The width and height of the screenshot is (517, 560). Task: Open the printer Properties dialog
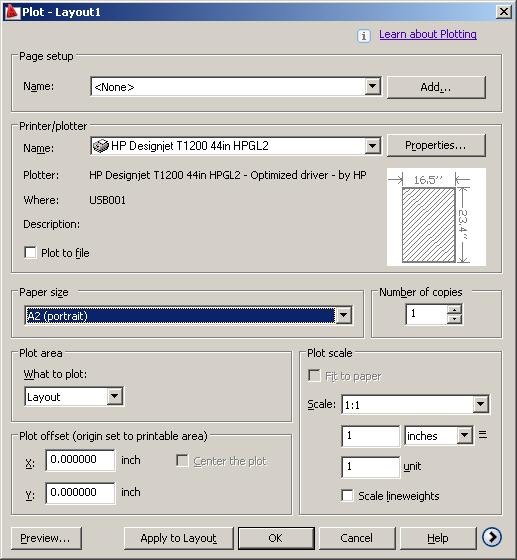tap(436, 145)
